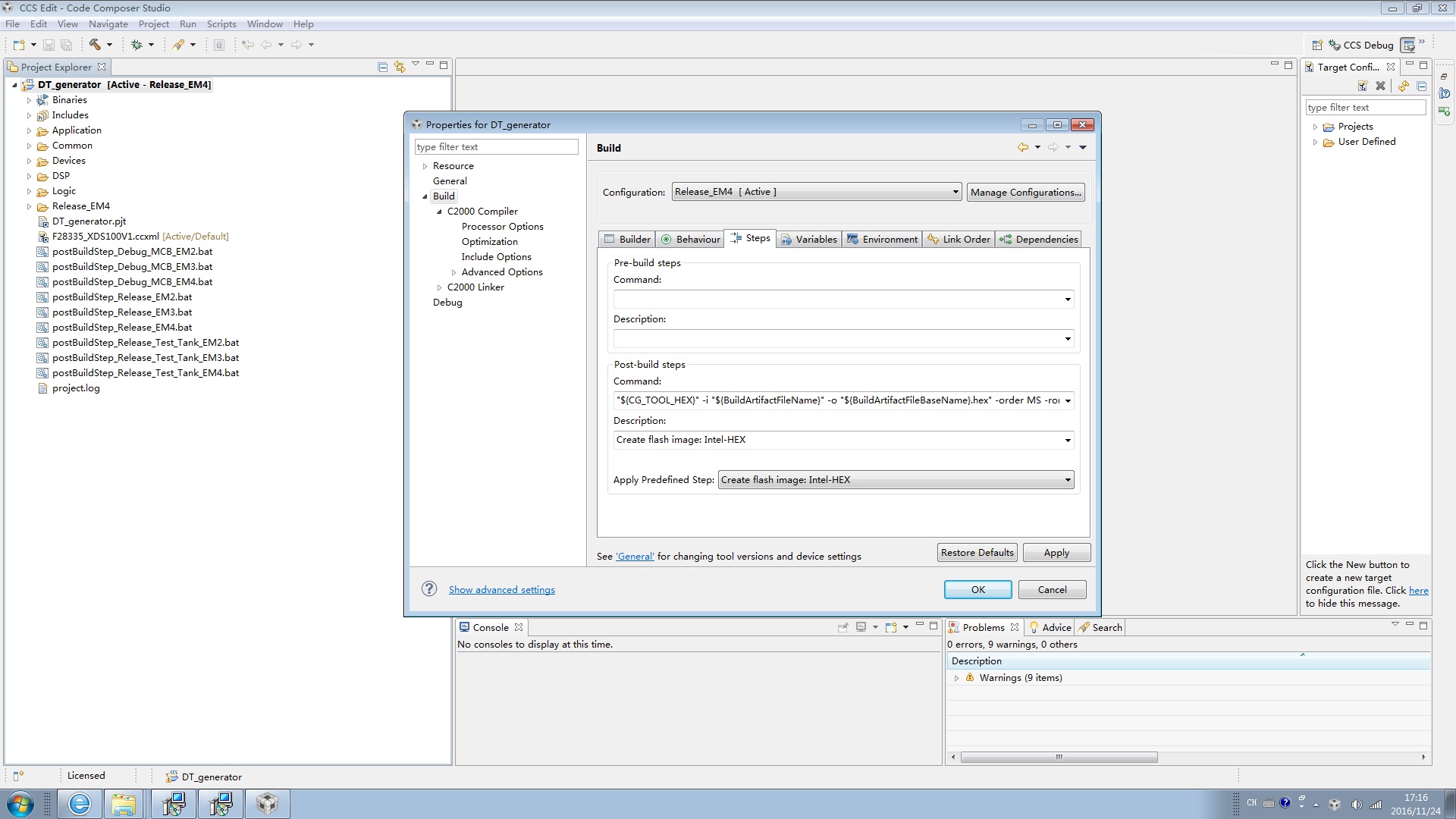Click Open Perspective icon beside CCS Debug

[x=1317, y=45]
